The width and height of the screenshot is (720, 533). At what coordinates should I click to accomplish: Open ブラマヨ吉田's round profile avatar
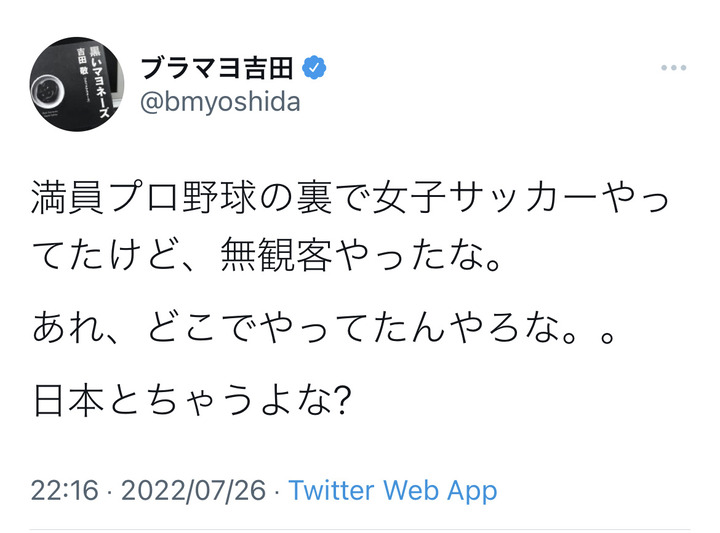(x=77, y=86)
